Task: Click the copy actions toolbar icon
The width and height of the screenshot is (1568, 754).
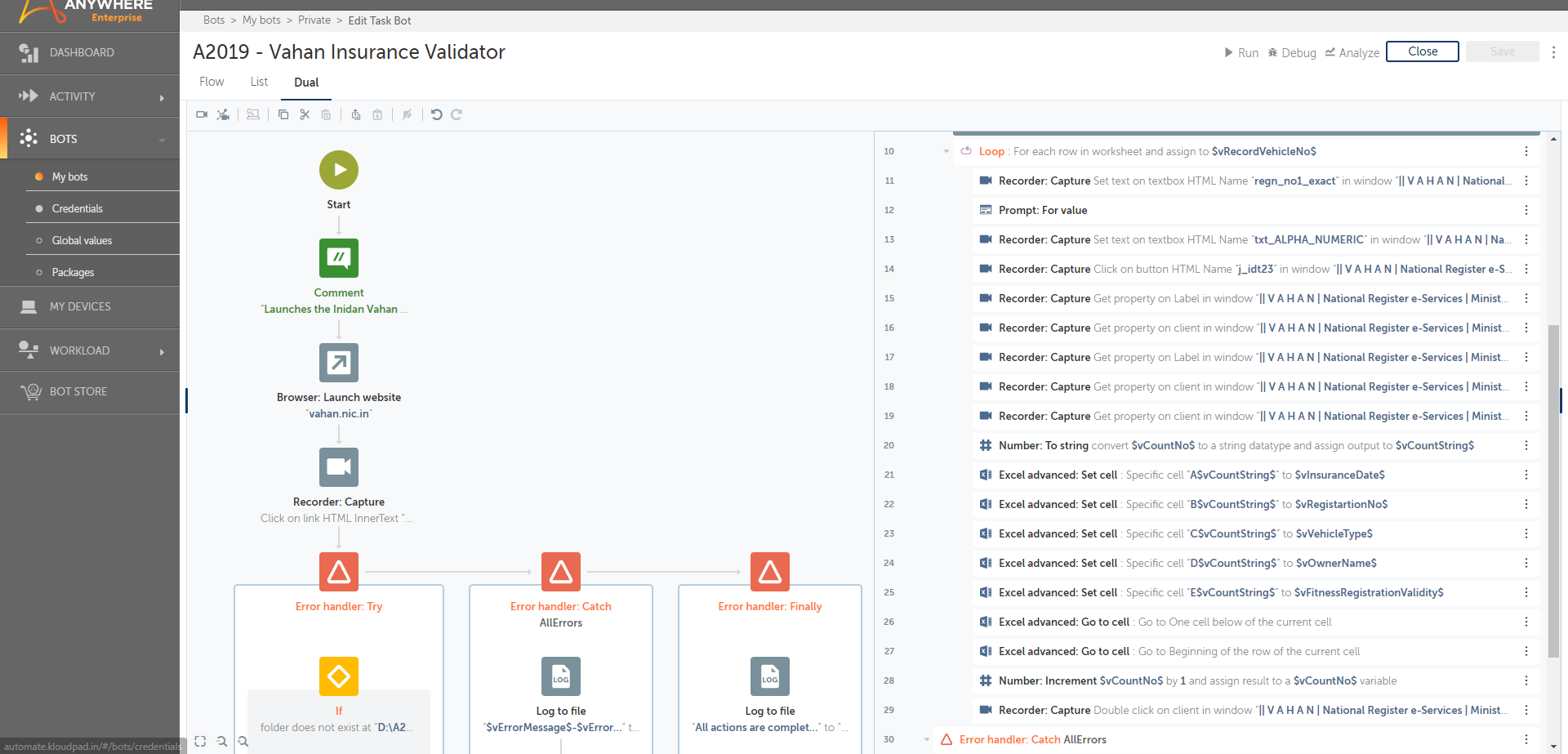Action: click(x=283, y=114)
